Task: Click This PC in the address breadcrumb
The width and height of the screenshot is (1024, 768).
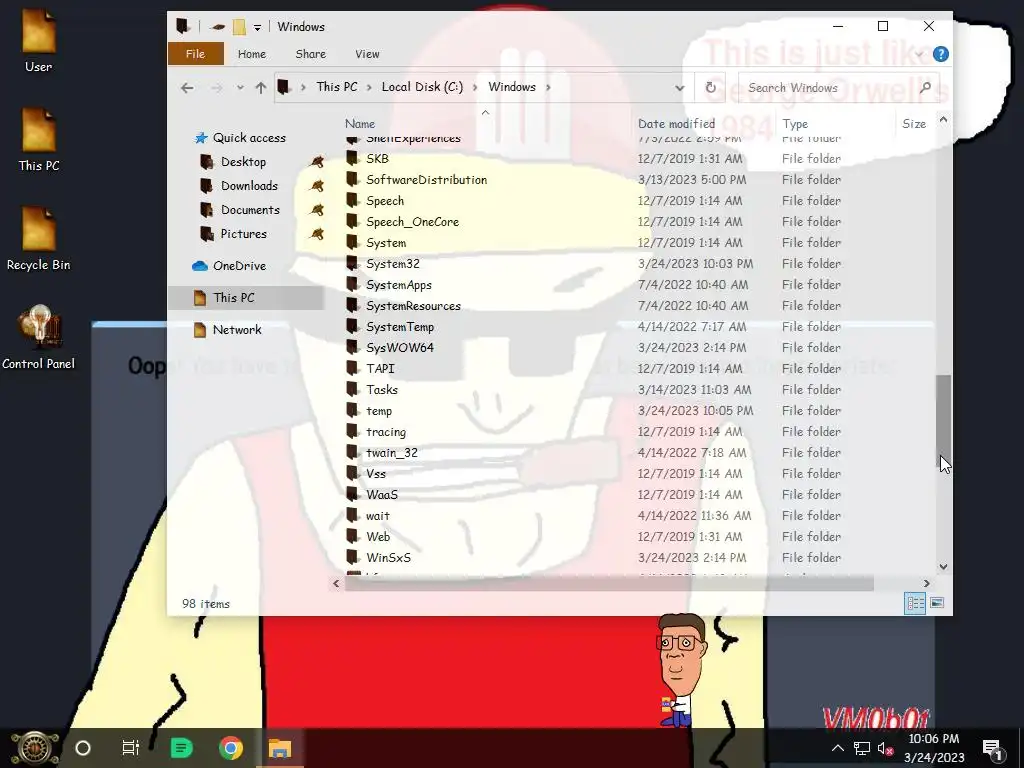Action: coord(337,87)
